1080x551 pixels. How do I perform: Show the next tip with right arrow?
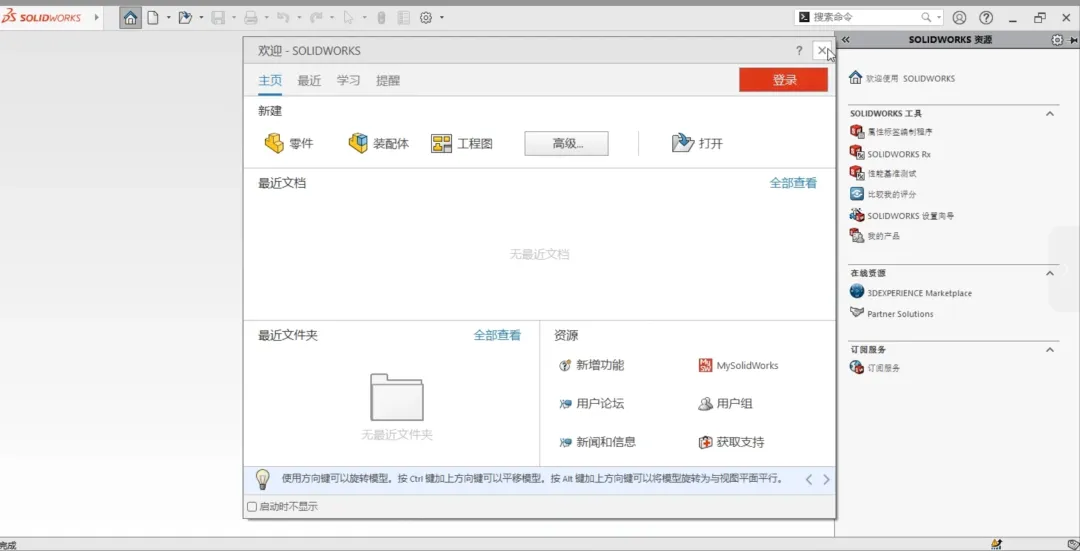pos(826,479)
